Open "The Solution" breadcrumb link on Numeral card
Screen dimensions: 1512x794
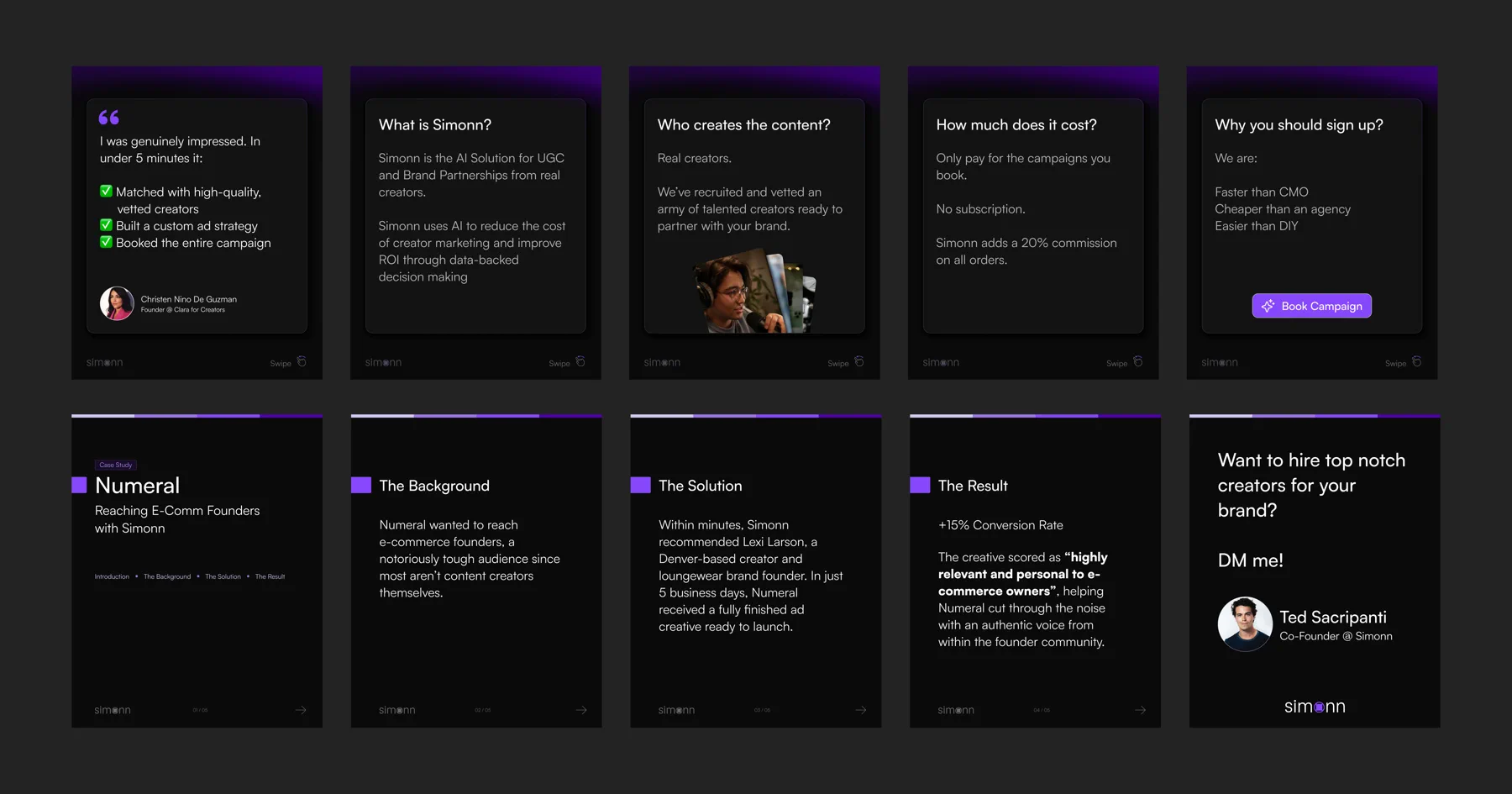(223, 576)
